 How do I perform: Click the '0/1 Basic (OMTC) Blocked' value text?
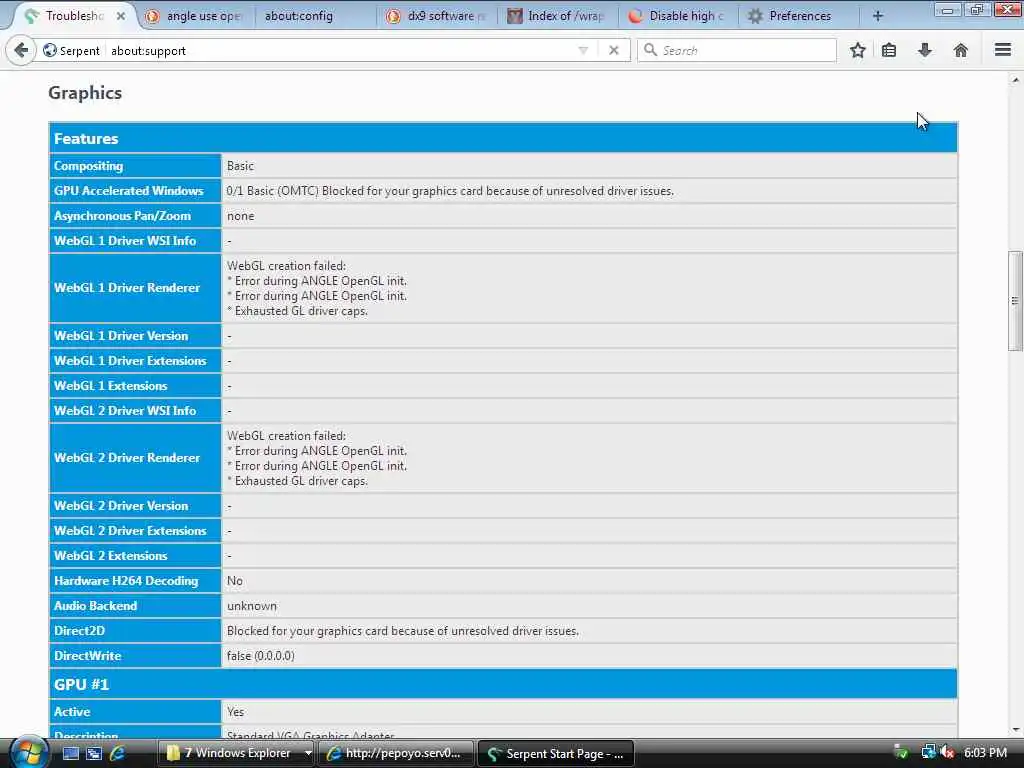450,191
